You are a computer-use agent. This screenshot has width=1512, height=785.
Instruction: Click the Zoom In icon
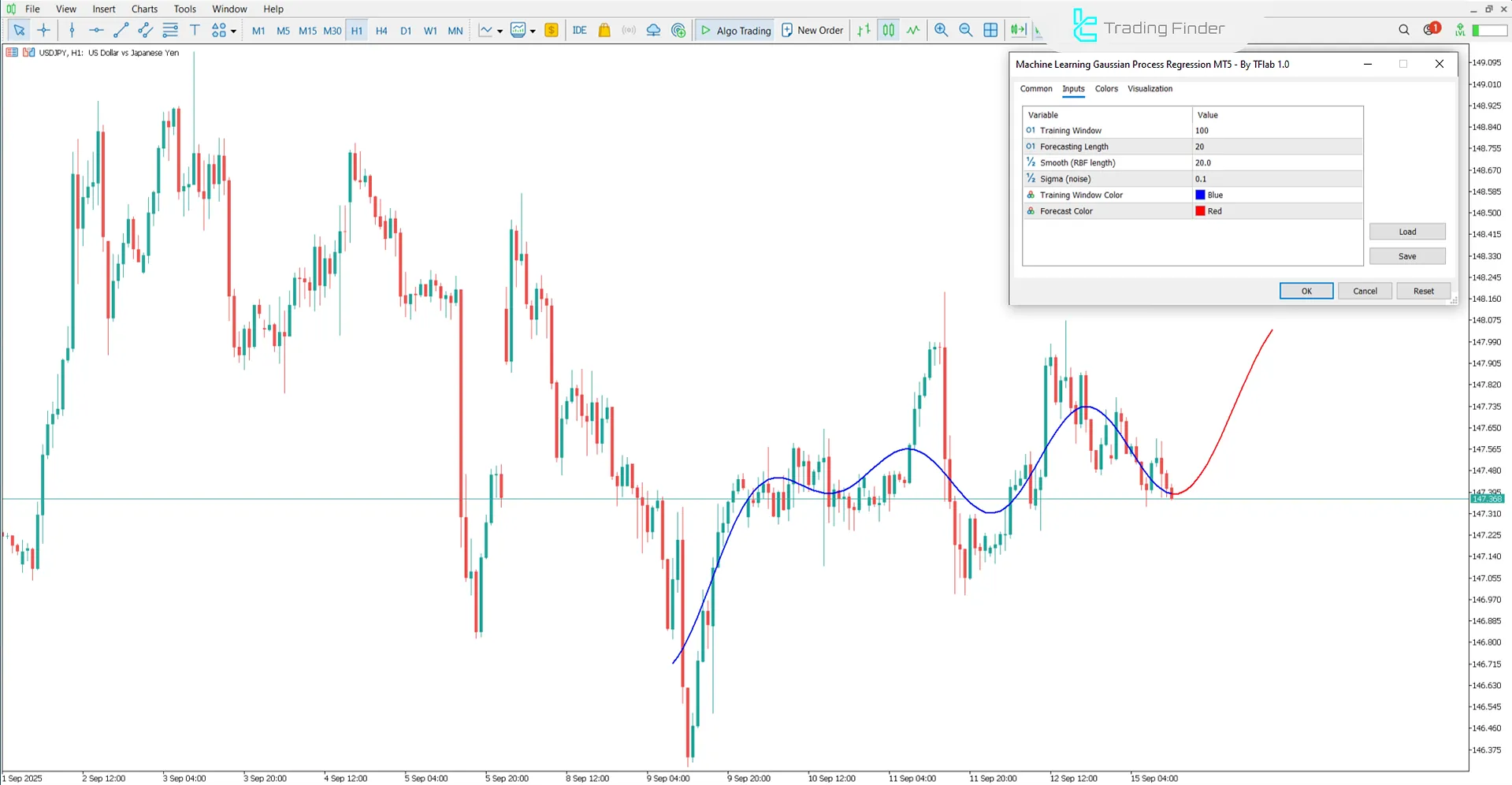pyautogui.click(x=941, y=30)
